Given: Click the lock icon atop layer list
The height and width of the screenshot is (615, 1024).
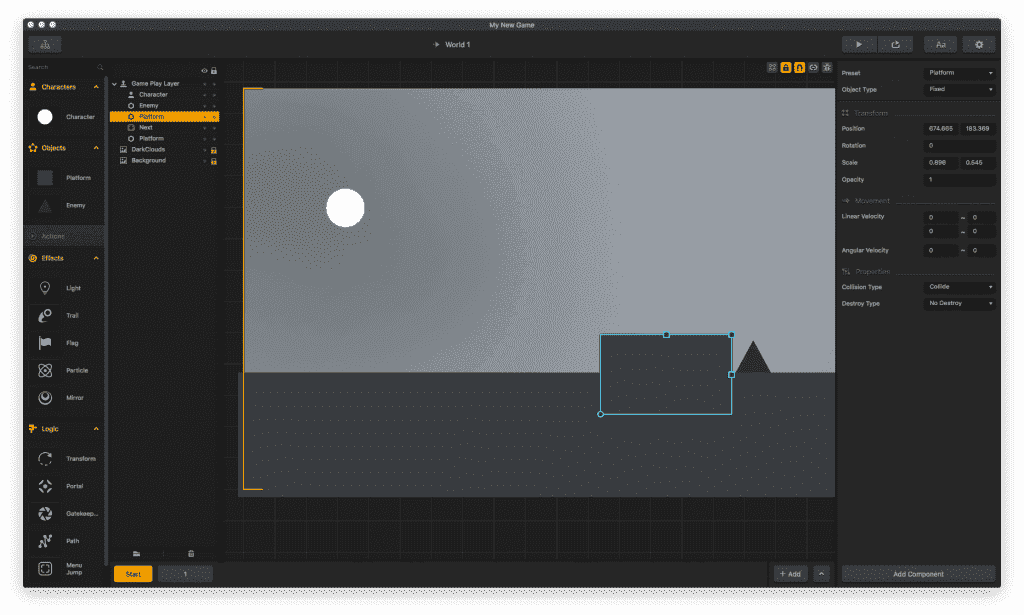Looking at the screenshot, I should click(214, 71).
